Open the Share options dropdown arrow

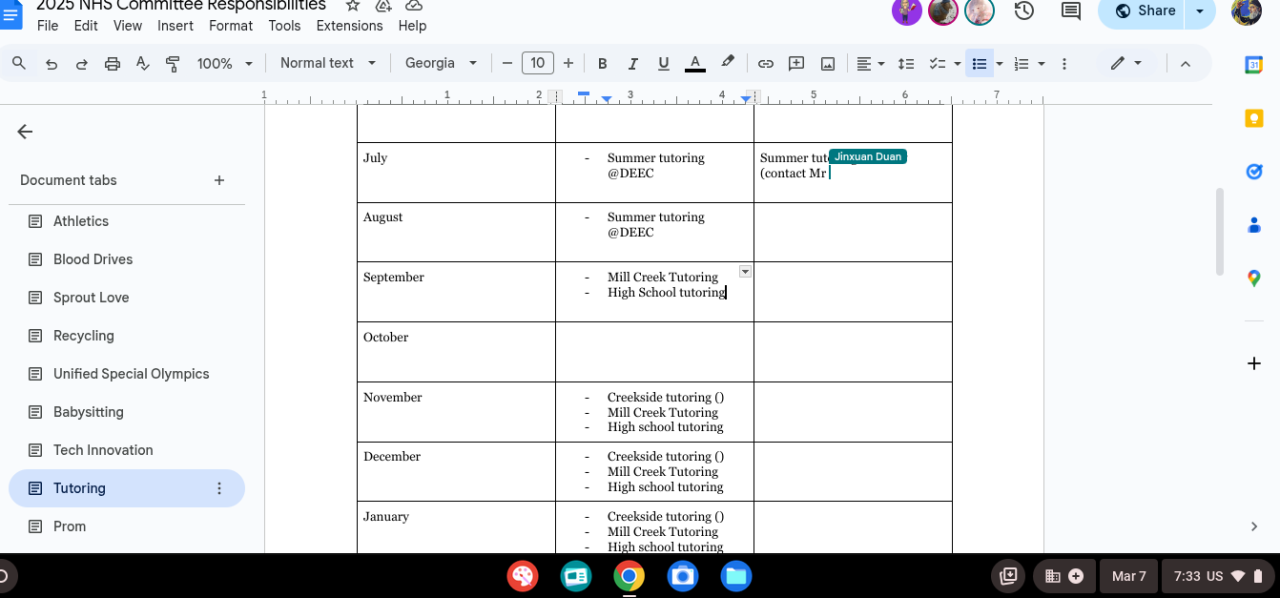click(x=1200, y=11)
